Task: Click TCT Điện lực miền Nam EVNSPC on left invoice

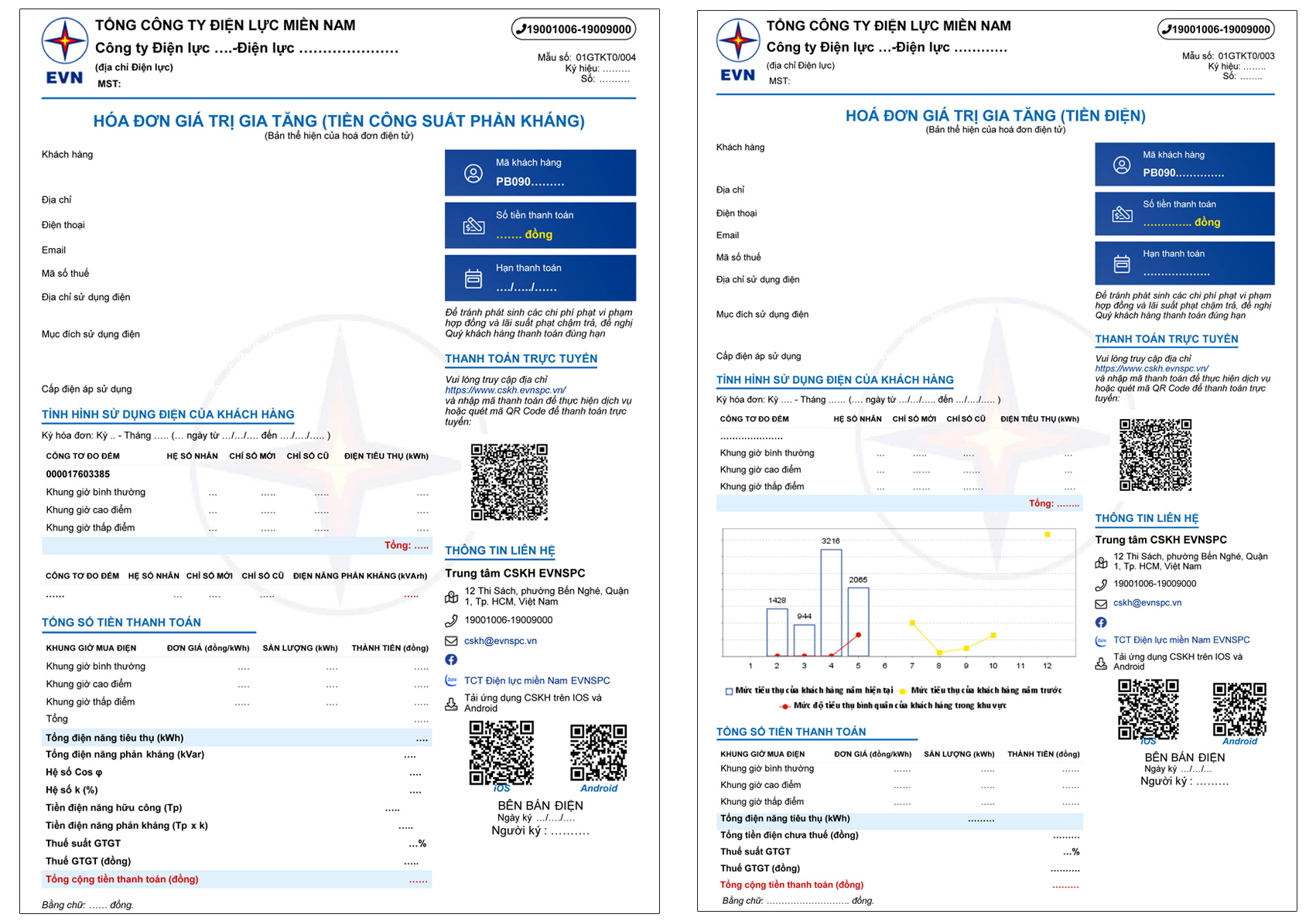Action: (x=537, y=681)
